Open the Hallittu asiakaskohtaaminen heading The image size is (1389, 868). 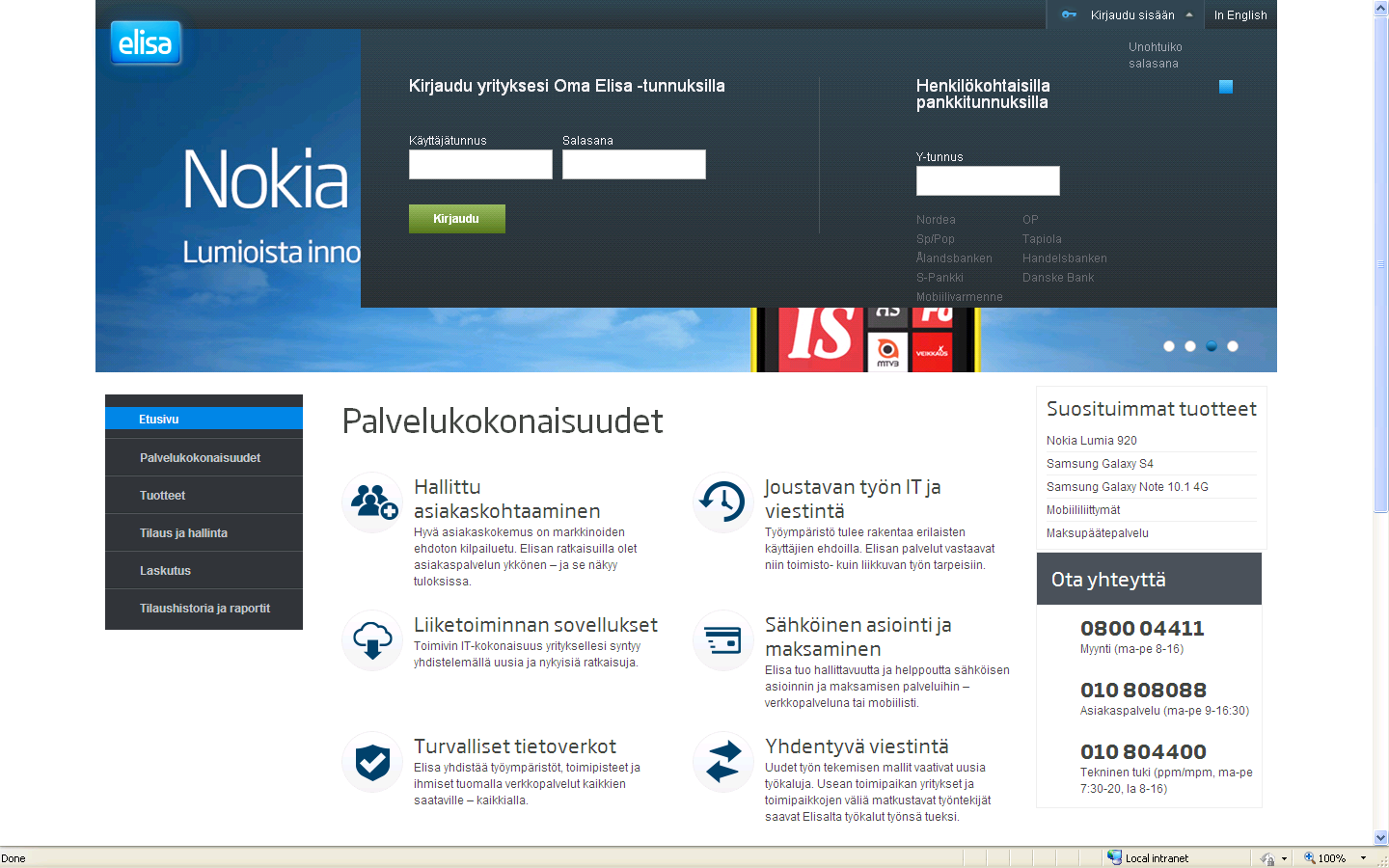(x=507, y=499)
